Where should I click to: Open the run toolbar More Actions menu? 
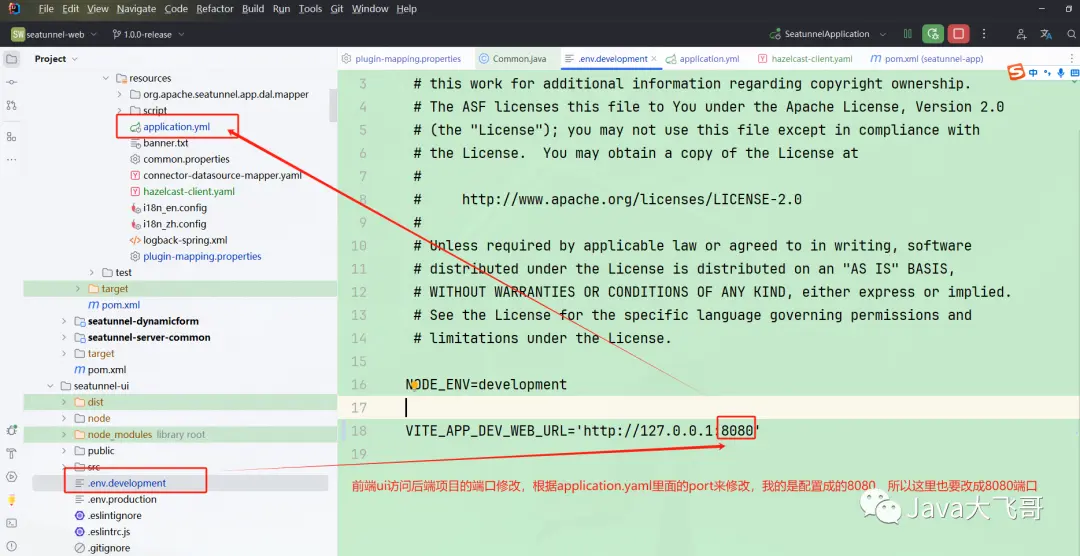click(984, 34)
